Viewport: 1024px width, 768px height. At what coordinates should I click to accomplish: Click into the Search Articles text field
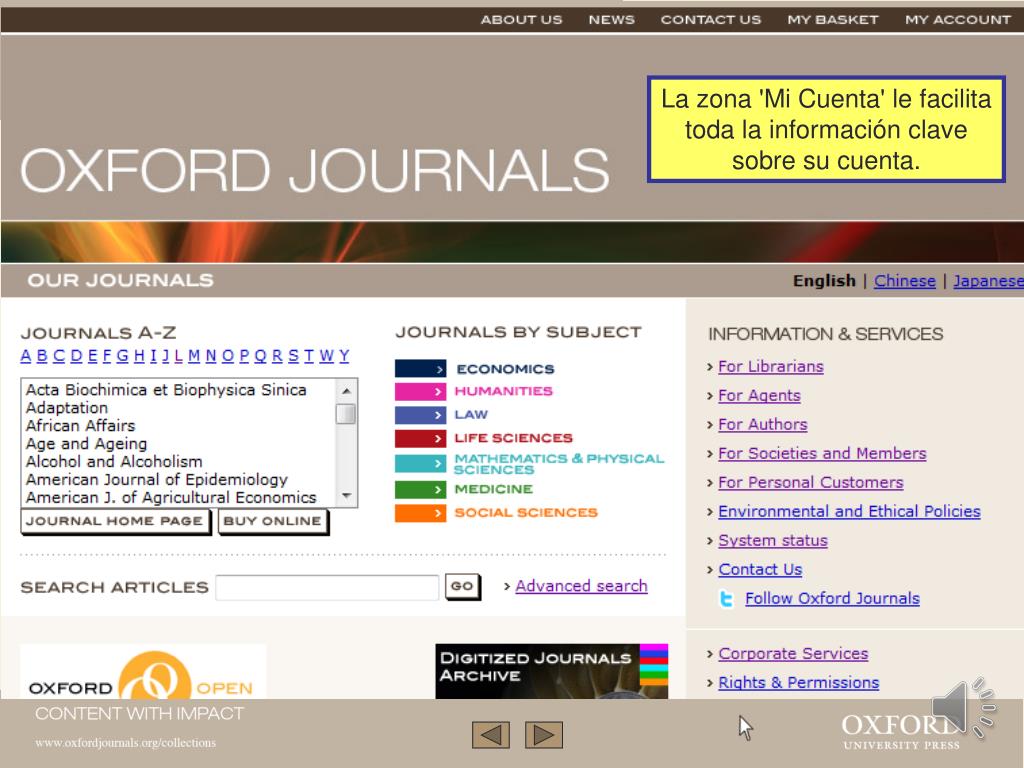point(327,588)
